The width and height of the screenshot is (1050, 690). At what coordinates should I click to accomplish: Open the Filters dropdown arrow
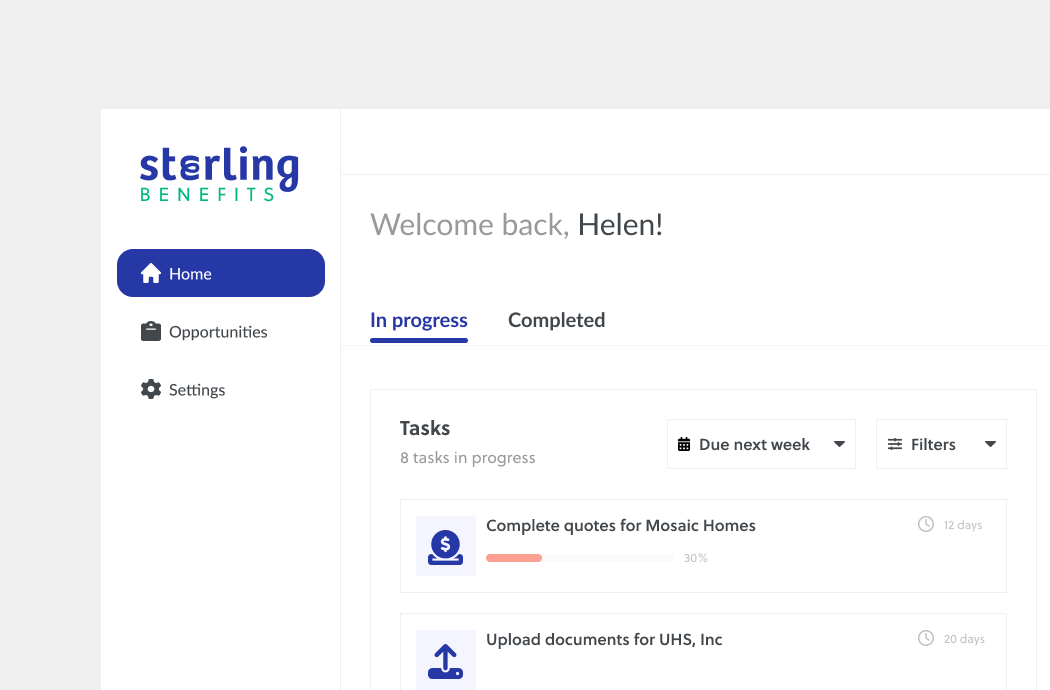(x=990, y=445)
